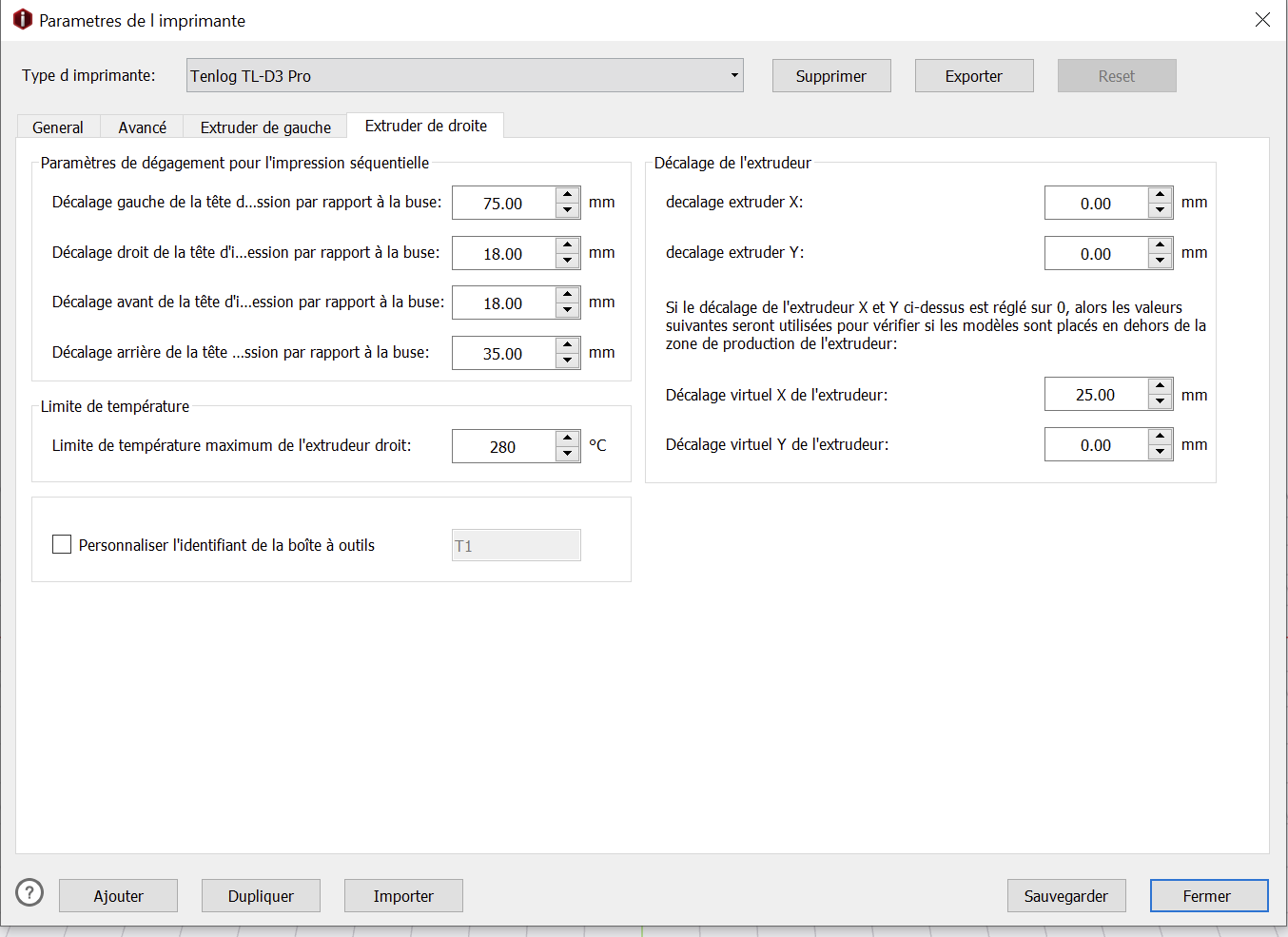The image size is (1288, 937).
Task: Decrease rear print head offset value
Action: (568, 361)
